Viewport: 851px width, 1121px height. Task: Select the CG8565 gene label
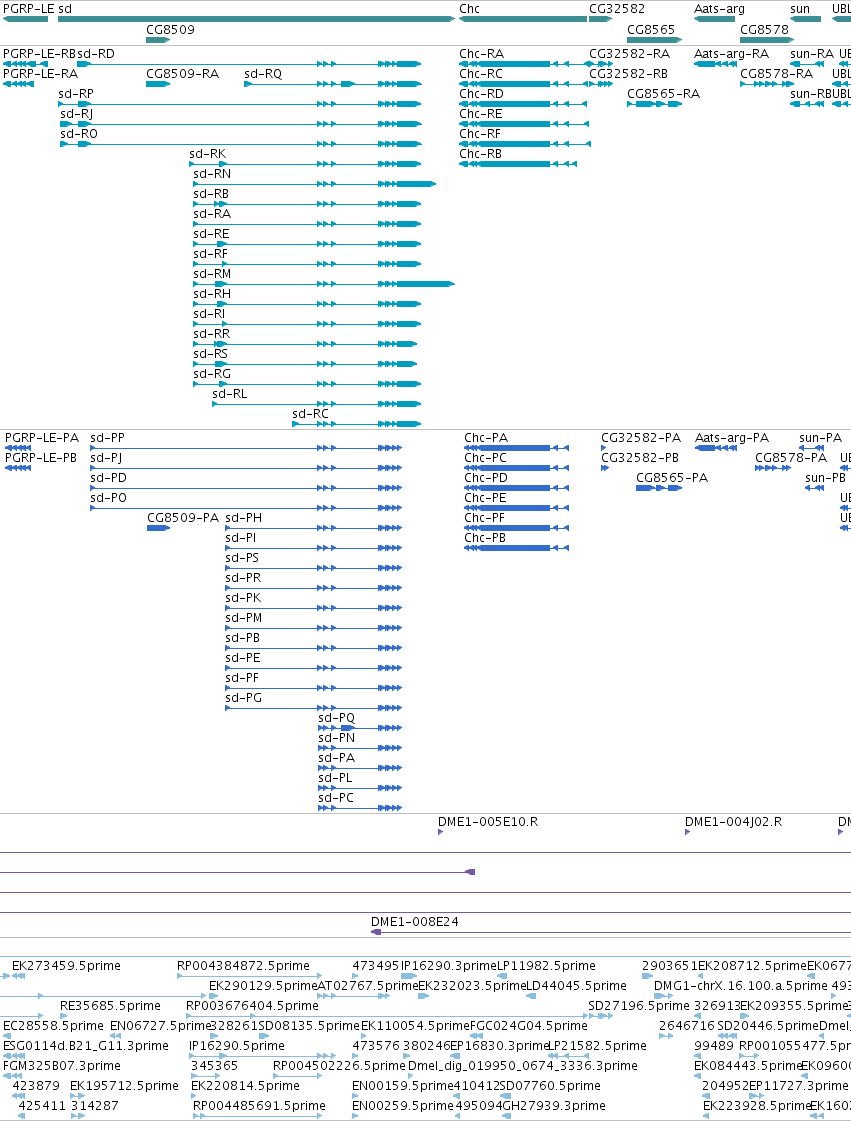651,29
